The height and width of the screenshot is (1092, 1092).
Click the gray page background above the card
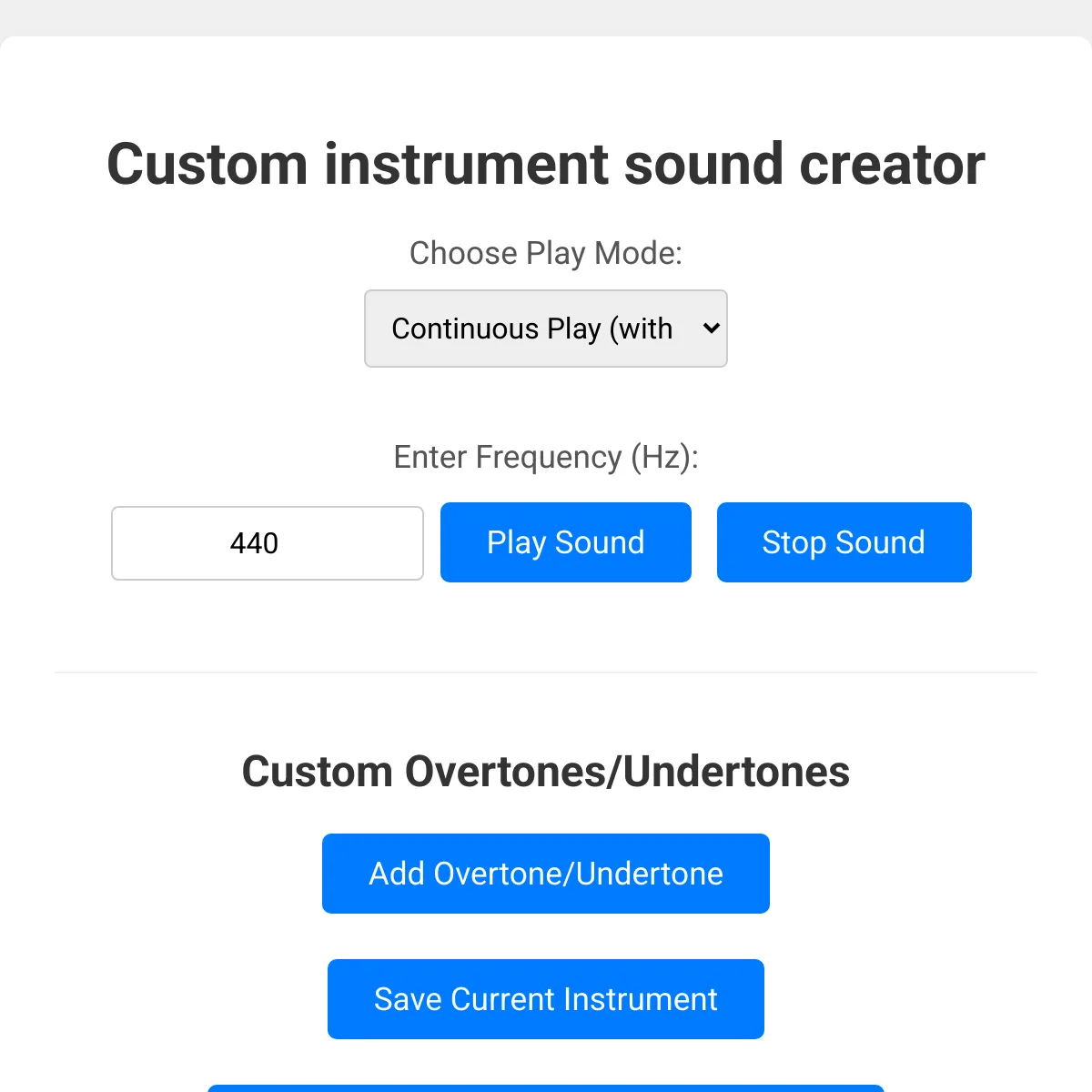[x=546, y=16]
